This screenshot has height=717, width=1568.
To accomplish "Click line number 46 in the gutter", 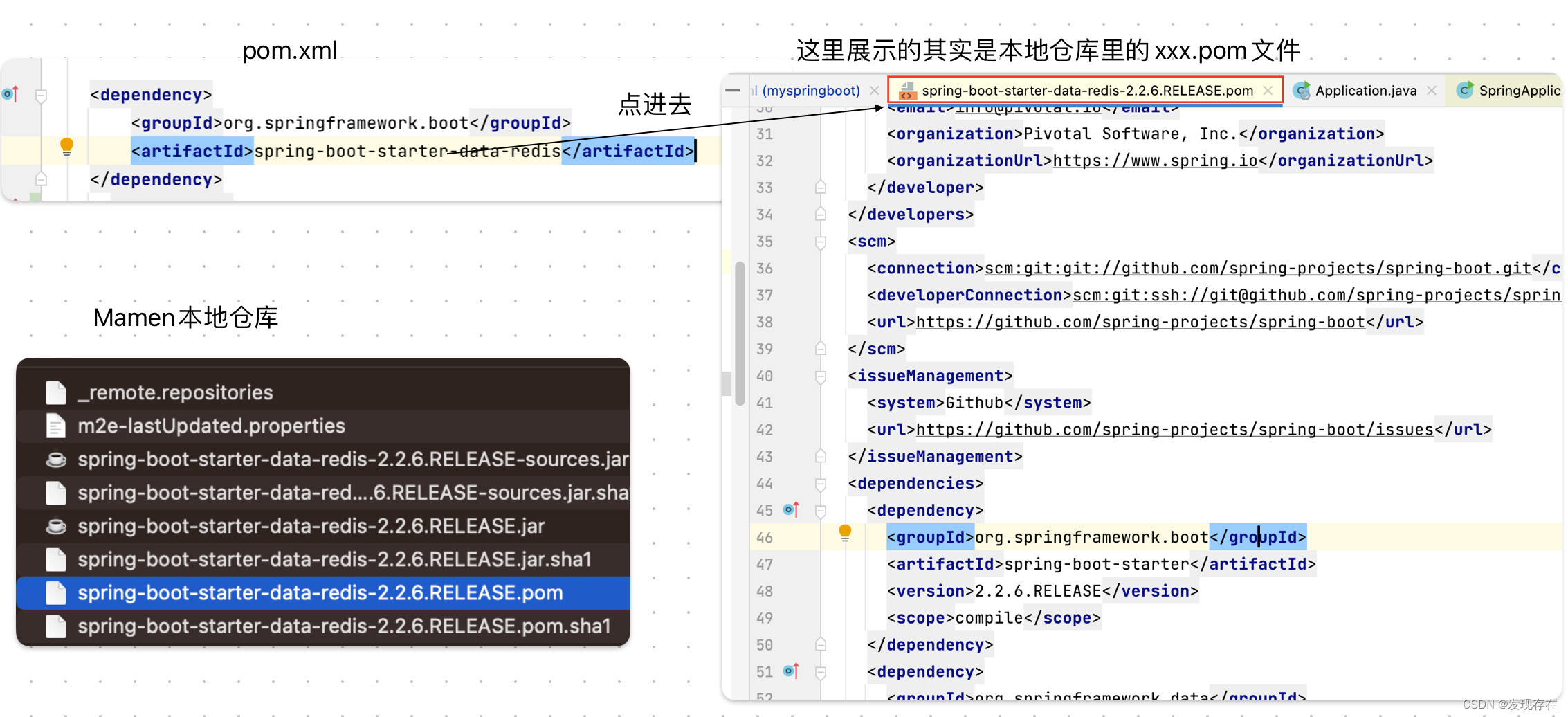I will [765, 538].
